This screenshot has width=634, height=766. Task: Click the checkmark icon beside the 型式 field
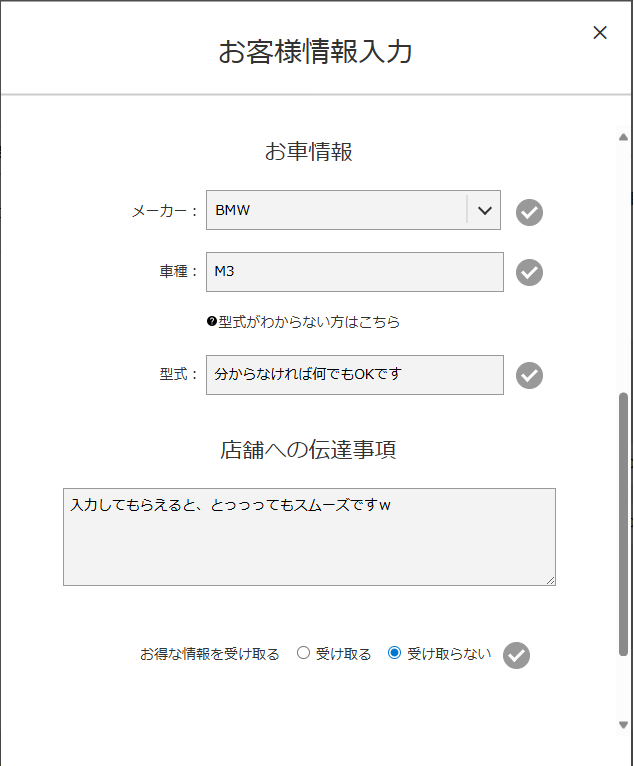529,375
